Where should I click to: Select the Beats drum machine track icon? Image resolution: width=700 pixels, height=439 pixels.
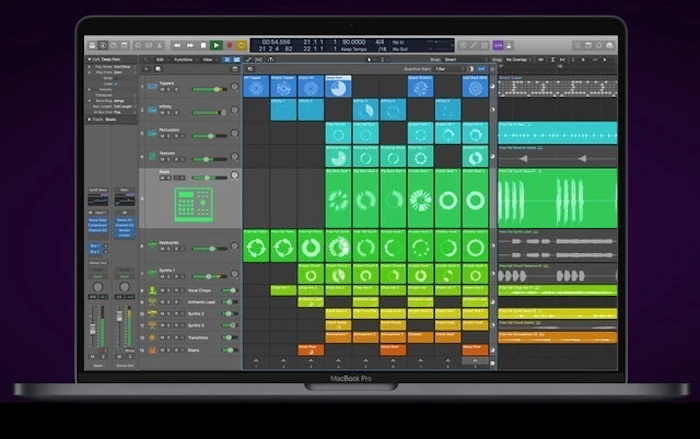tap(193, 205)
